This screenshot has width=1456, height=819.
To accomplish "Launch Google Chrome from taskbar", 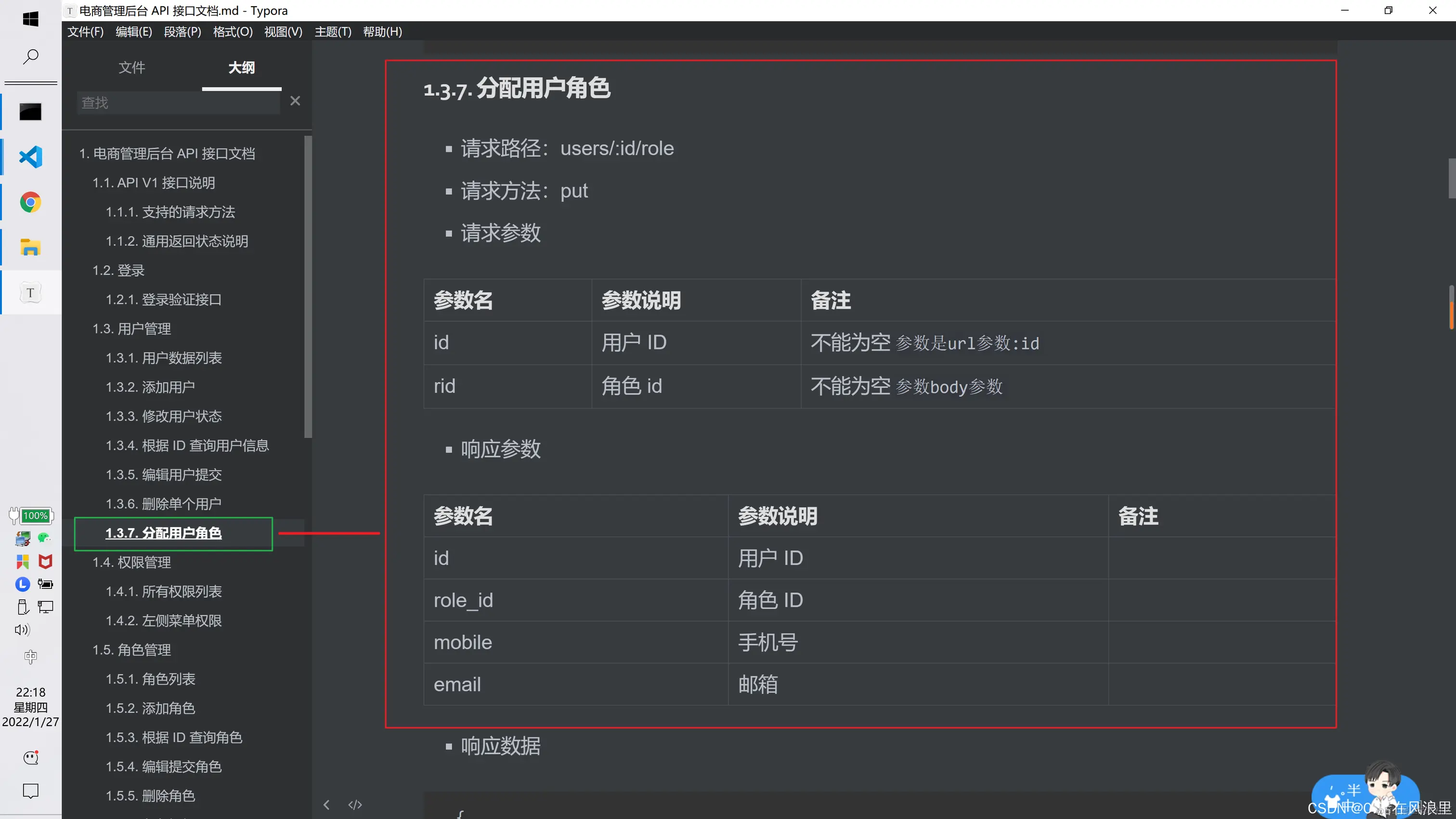I will (30, 202).
